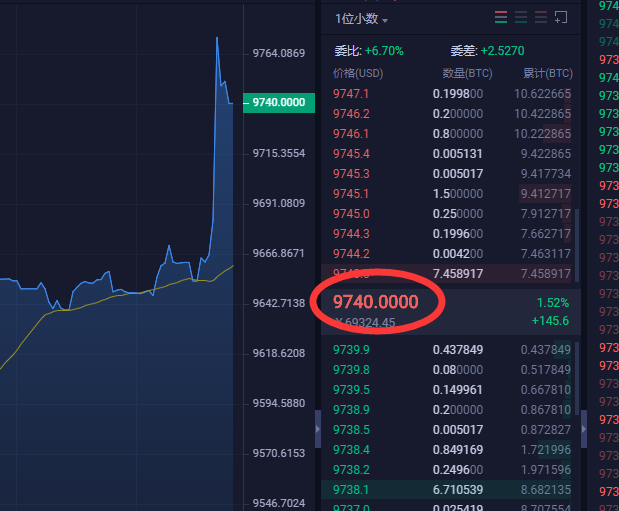Show combined buy and sell order book view

pos(502,17)
